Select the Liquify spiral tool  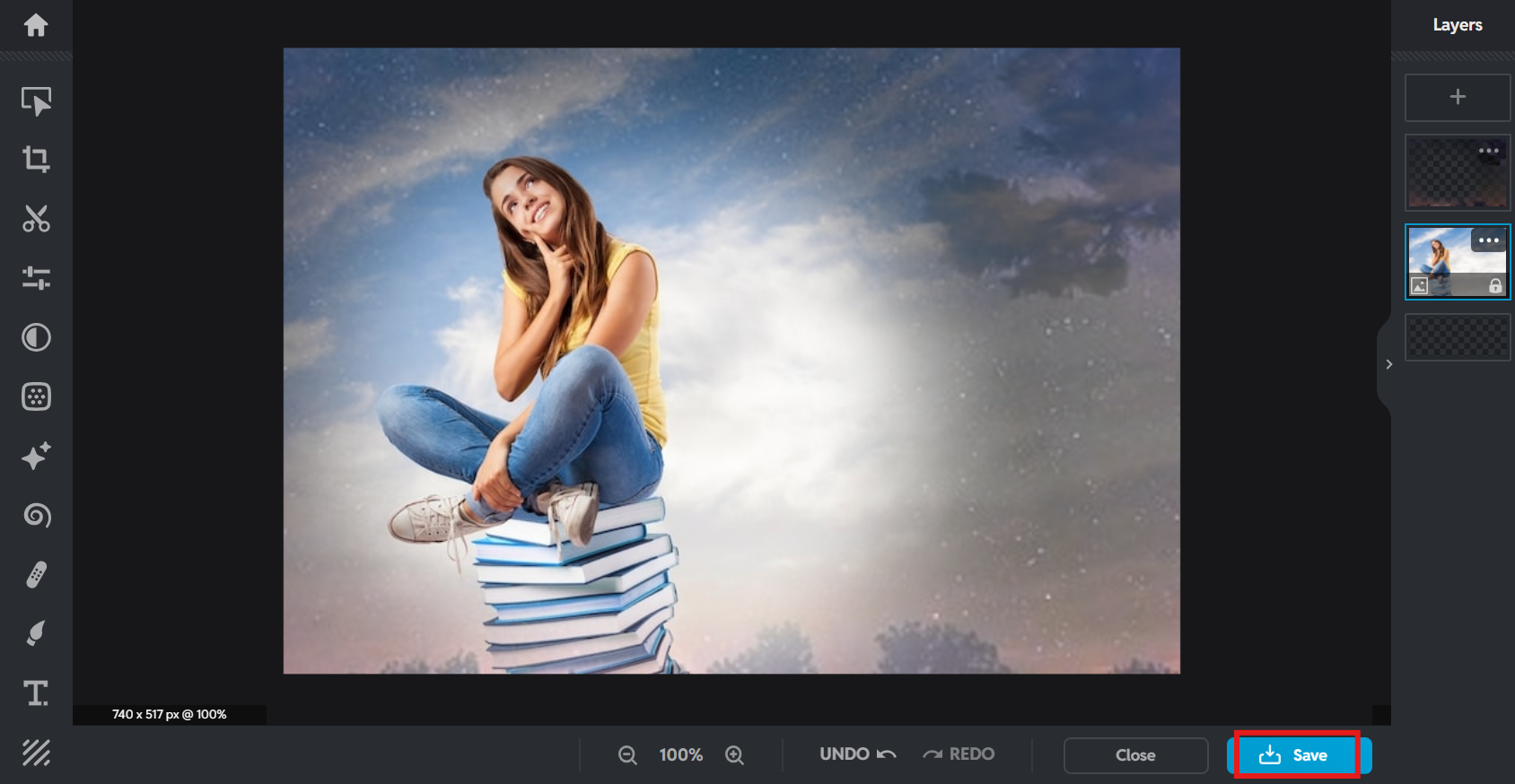click(x=36, y=515)
